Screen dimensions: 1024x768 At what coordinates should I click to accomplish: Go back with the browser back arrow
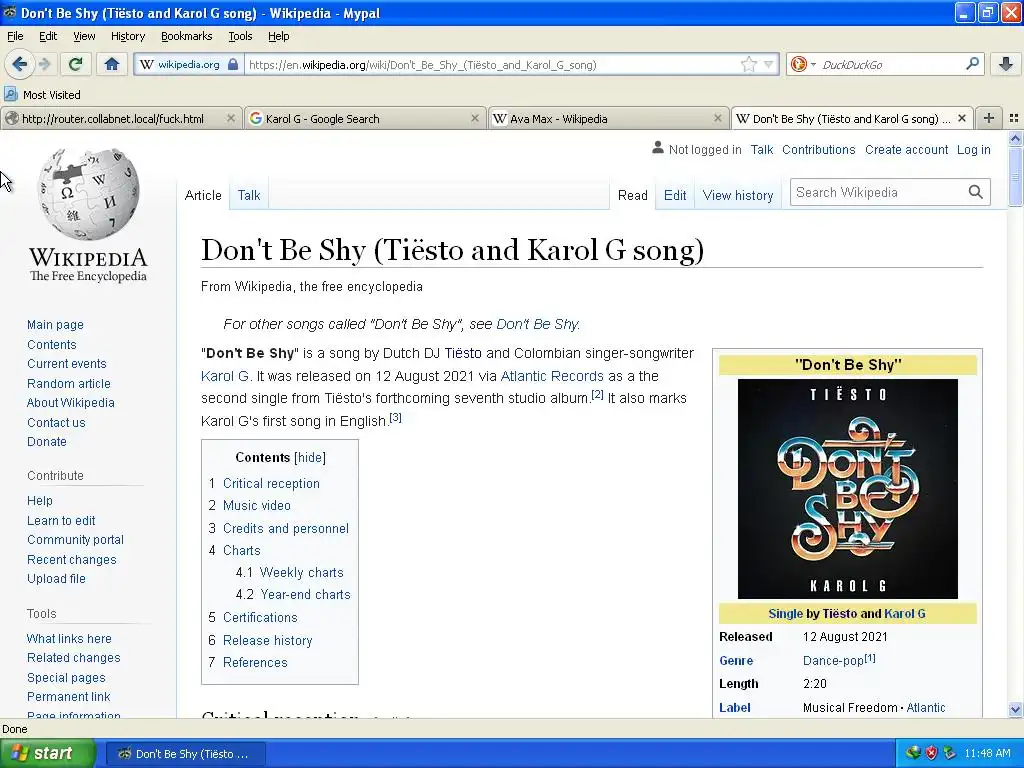tap(19, 64)
